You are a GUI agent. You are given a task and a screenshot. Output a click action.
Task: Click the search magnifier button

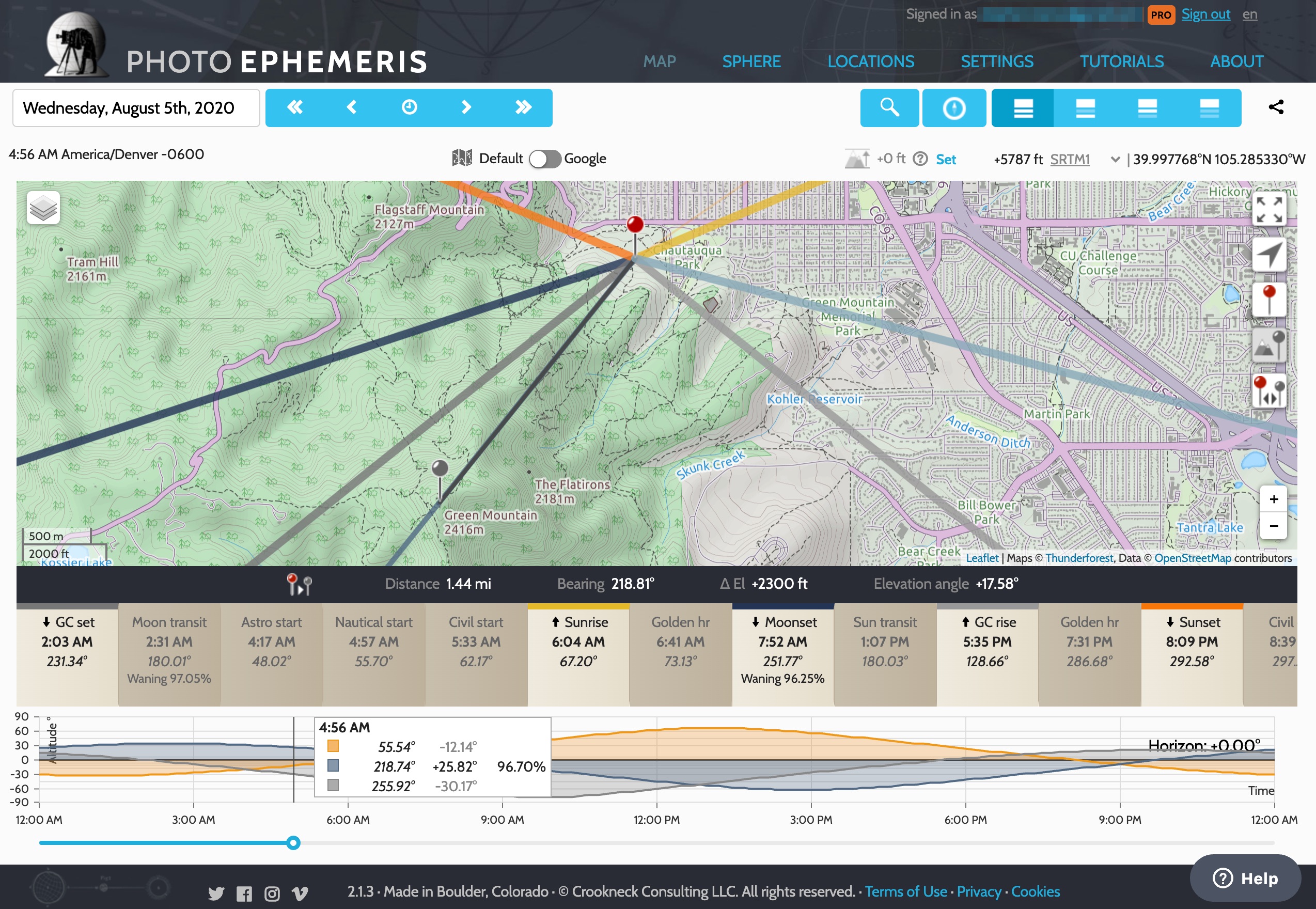point(889,107)
